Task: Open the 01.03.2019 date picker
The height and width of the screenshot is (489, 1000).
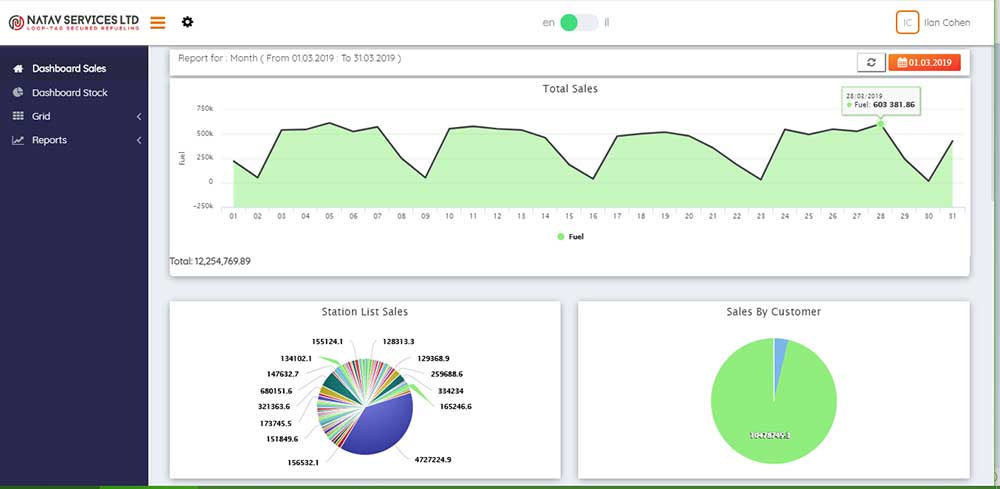Action: (x=924, y=62)
